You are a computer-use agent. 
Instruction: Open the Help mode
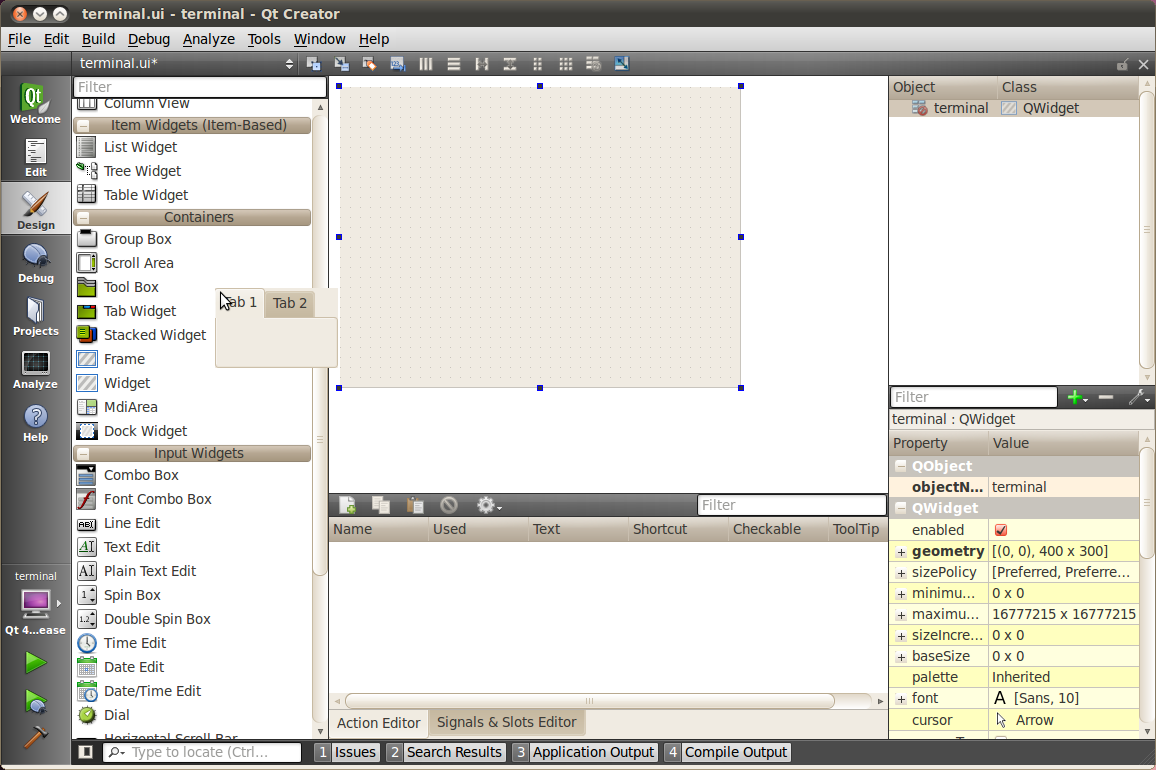tap(35, 422)
